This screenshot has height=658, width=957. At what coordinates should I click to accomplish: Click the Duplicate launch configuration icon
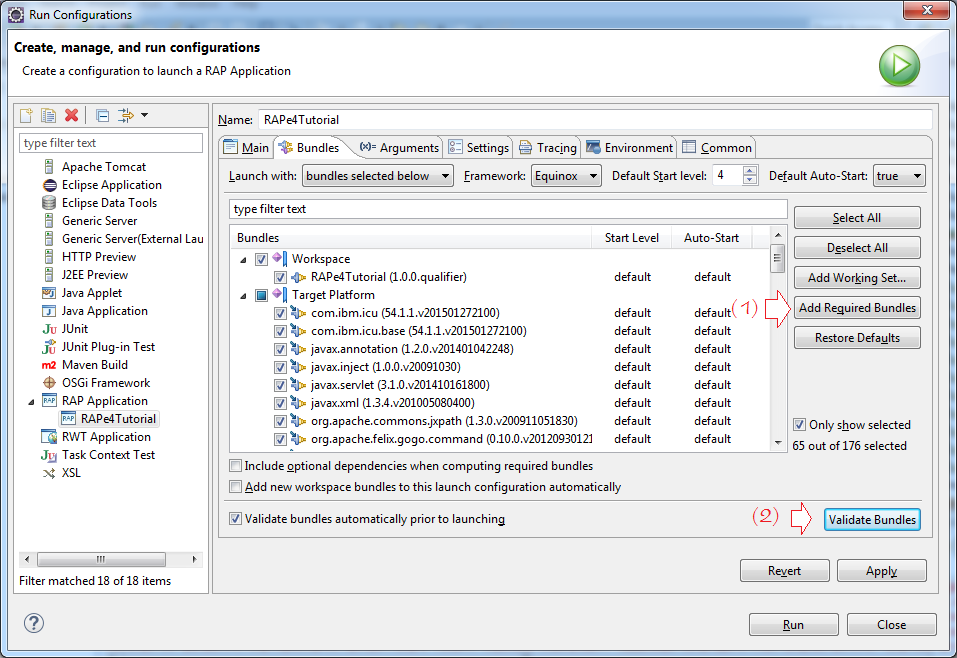(48, 115)
